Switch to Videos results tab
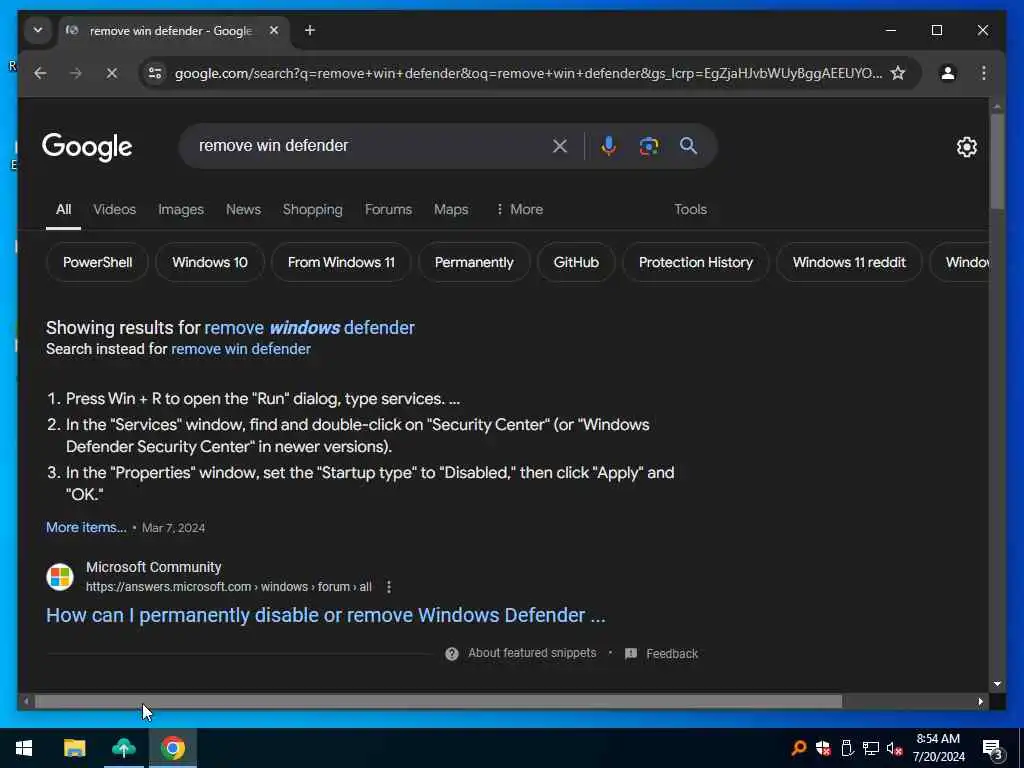The height and width of the screenshot is (768, 1024). pyautogui.click(x=114, y=210)
